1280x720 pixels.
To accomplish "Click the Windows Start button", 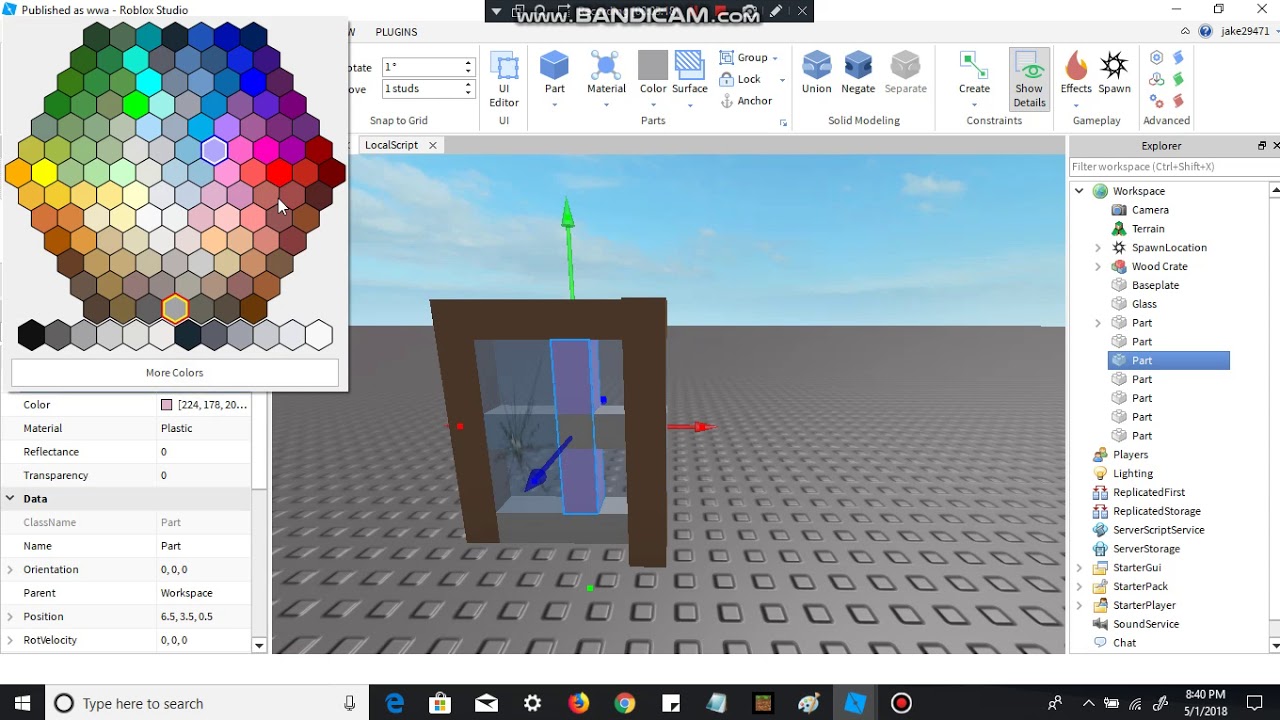I will [22, 703].
